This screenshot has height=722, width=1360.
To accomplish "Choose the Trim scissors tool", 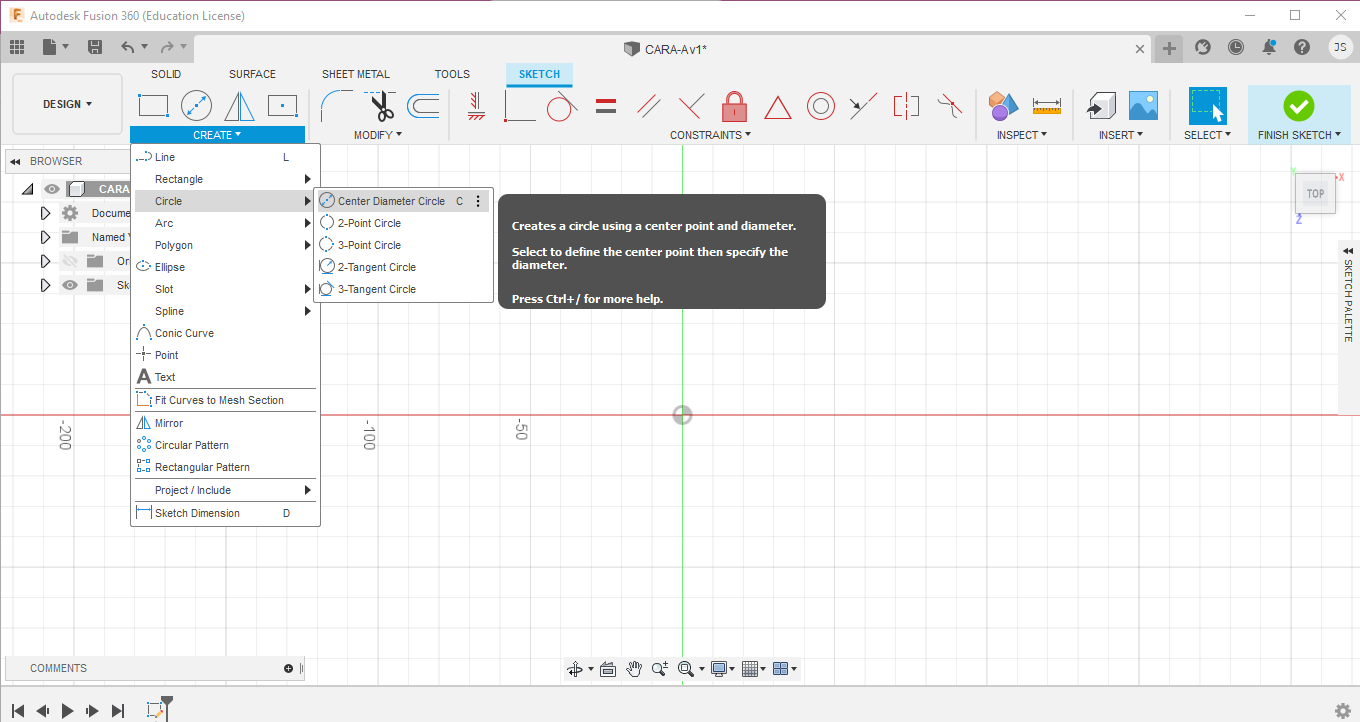I will point(381,105).
